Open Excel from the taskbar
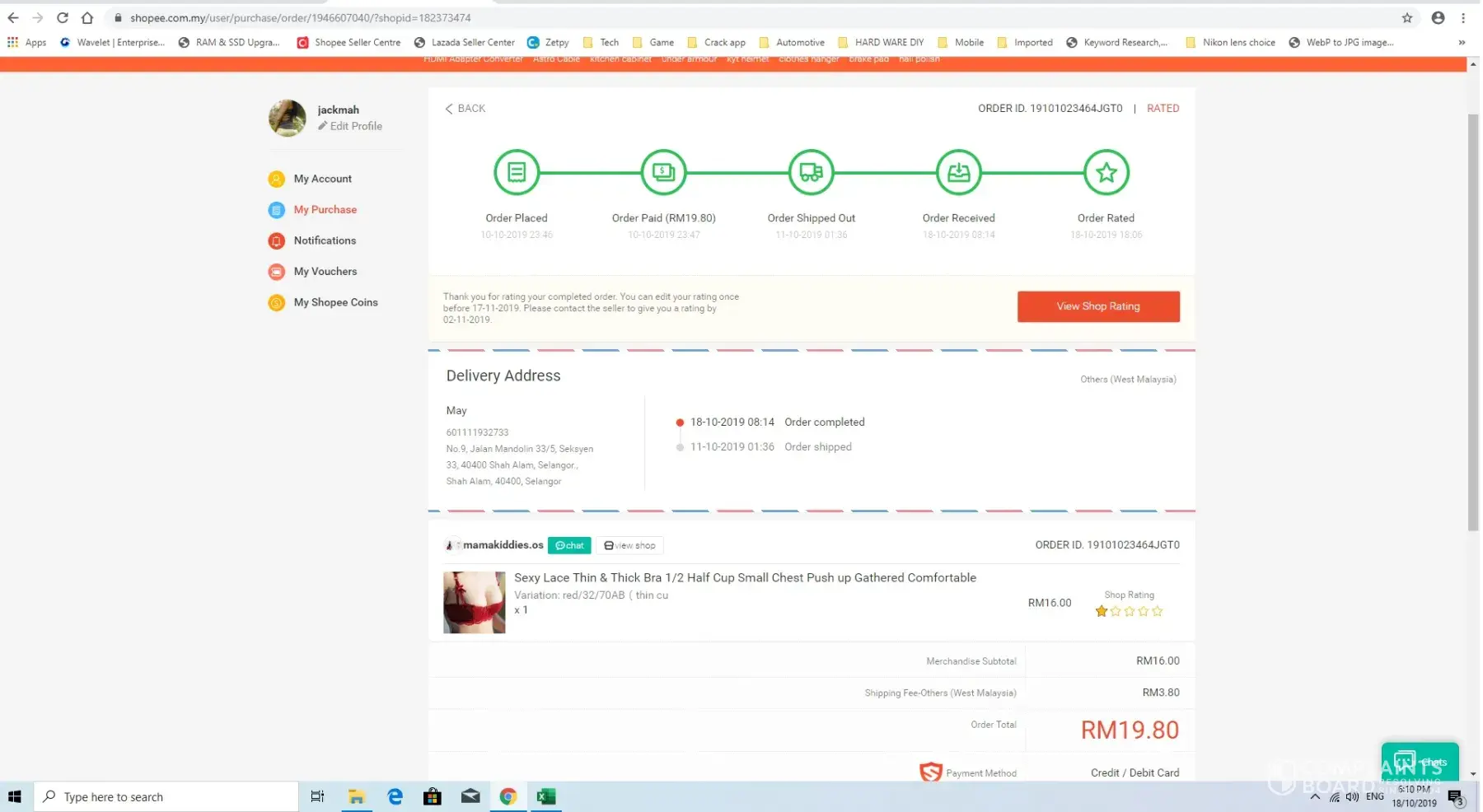The width and height of the screenshot is (1483, 812). [545, 796]
